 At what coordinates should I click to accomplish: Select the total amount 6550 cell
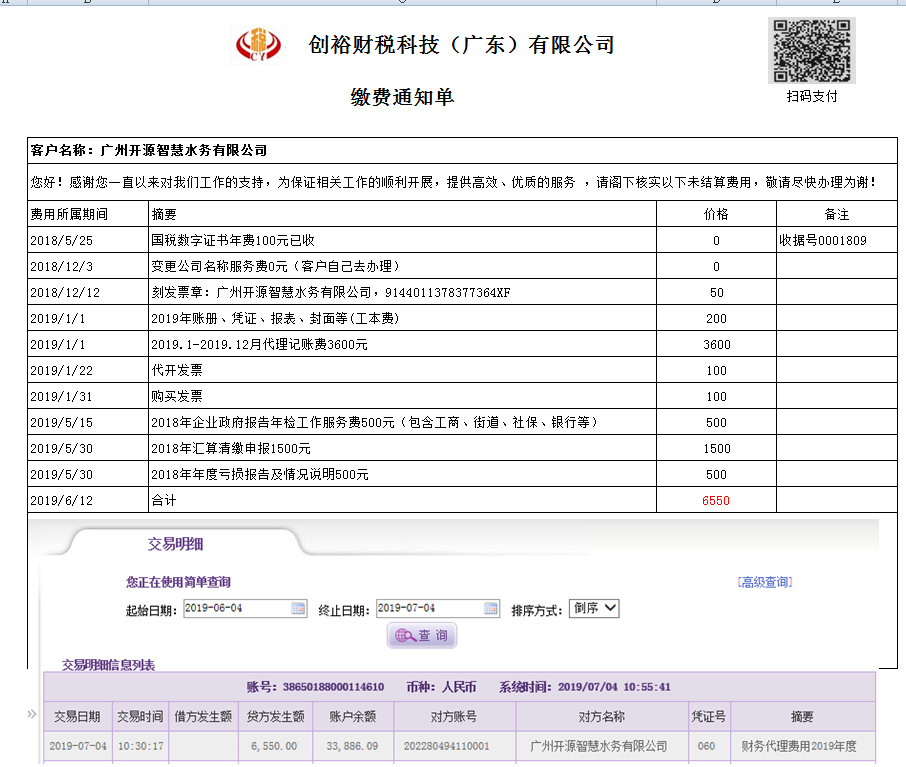(x=716, y=500)
